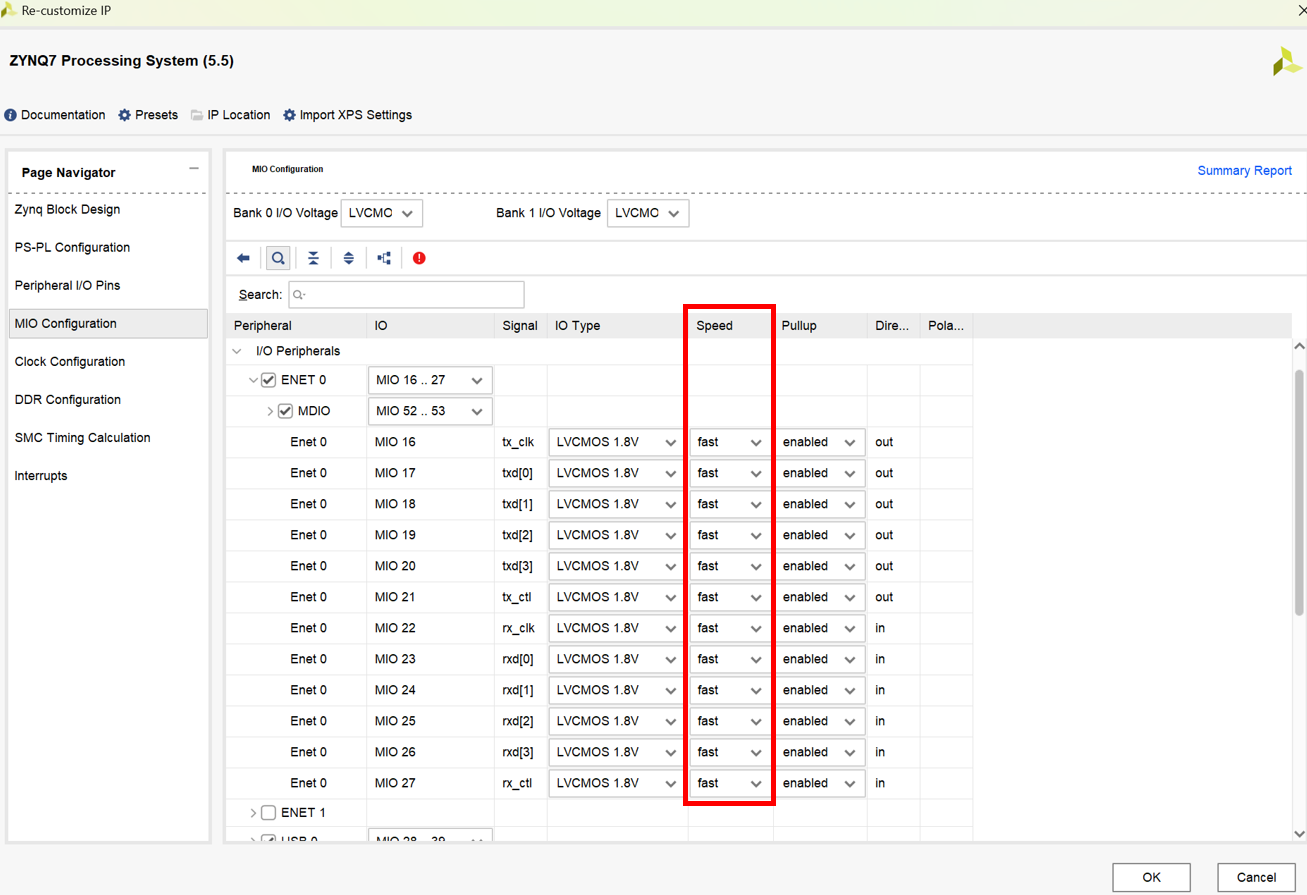Minimize the Page Navigator panel
The height and width of the screenshot is (895, 1307).
194,169
